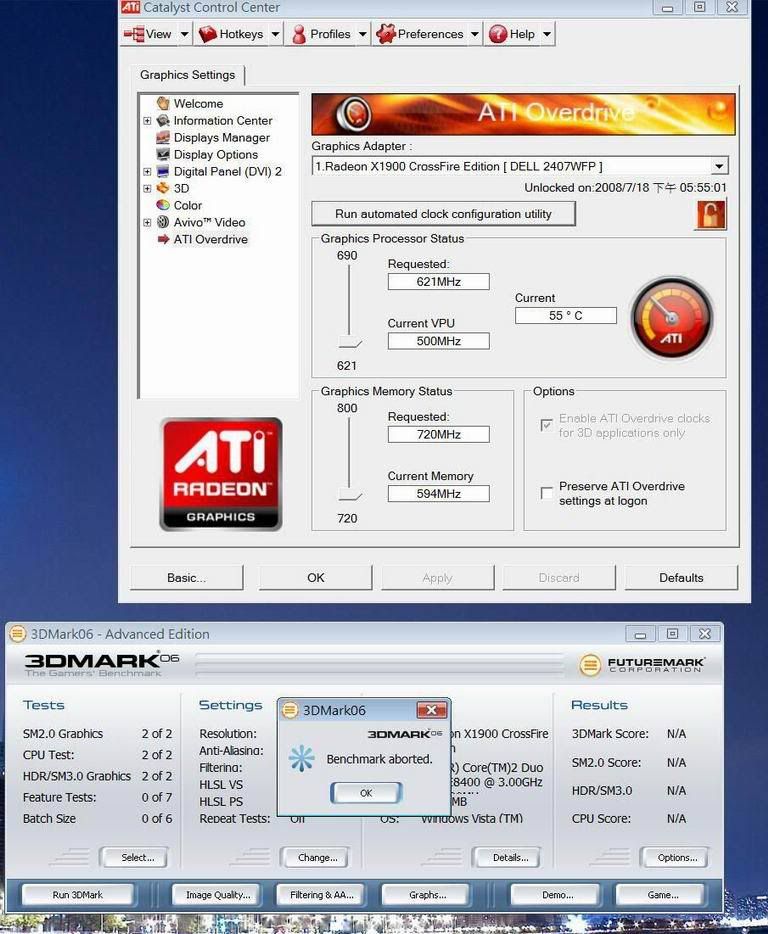Click the ATI Radeon Graphics logo
This screenshot has width=768, height=934.
(x=221, y=474)
